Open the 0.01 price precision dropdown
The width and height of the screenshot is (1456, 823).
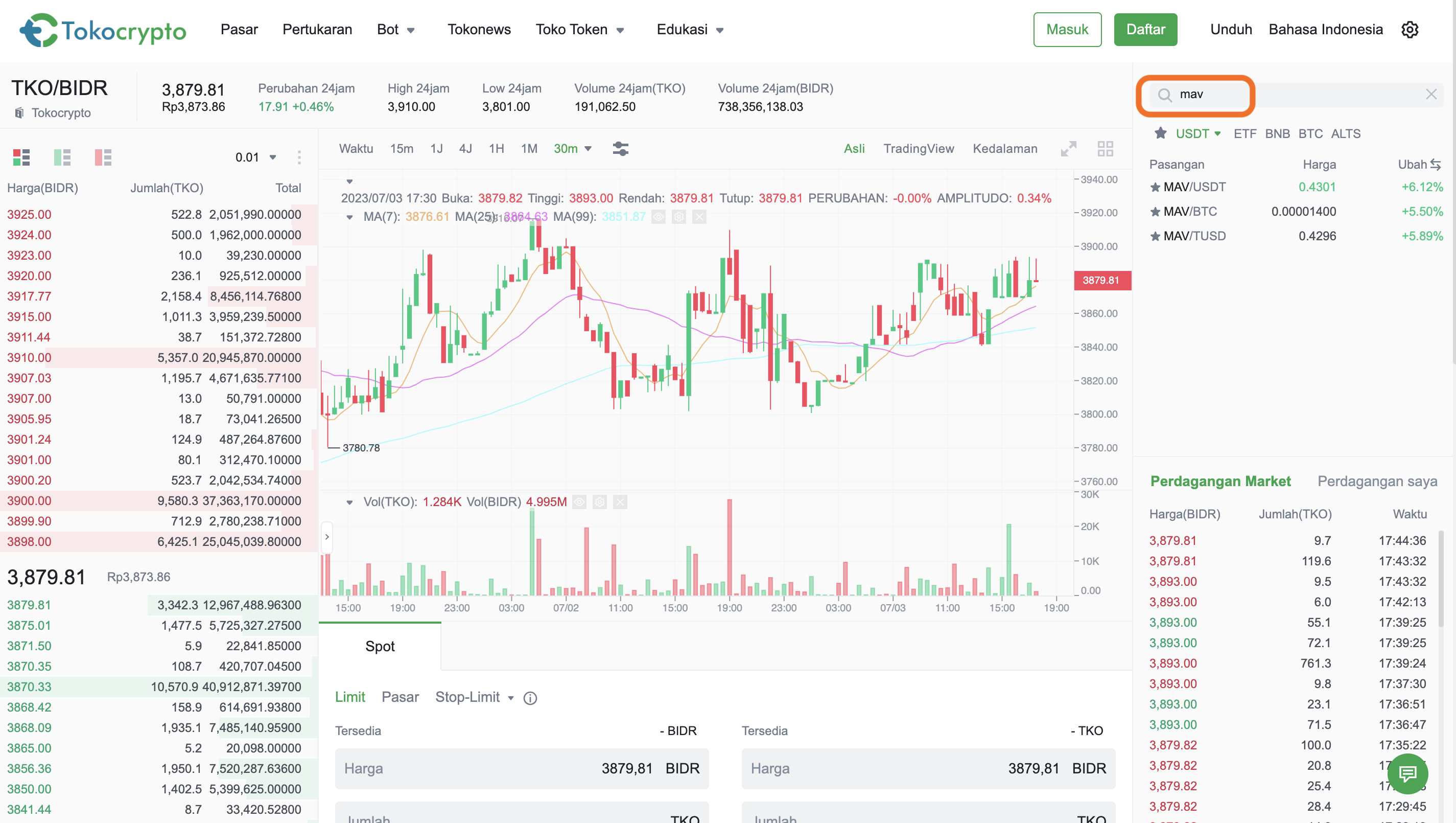(256, 157)
